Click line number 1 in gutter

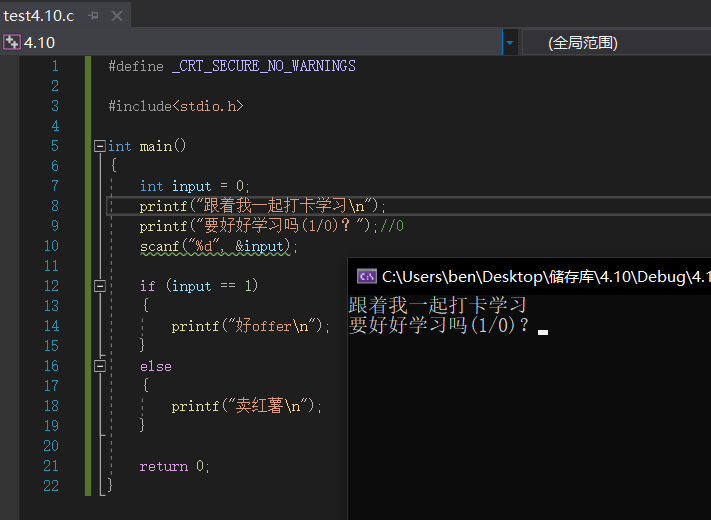point(55,66)
